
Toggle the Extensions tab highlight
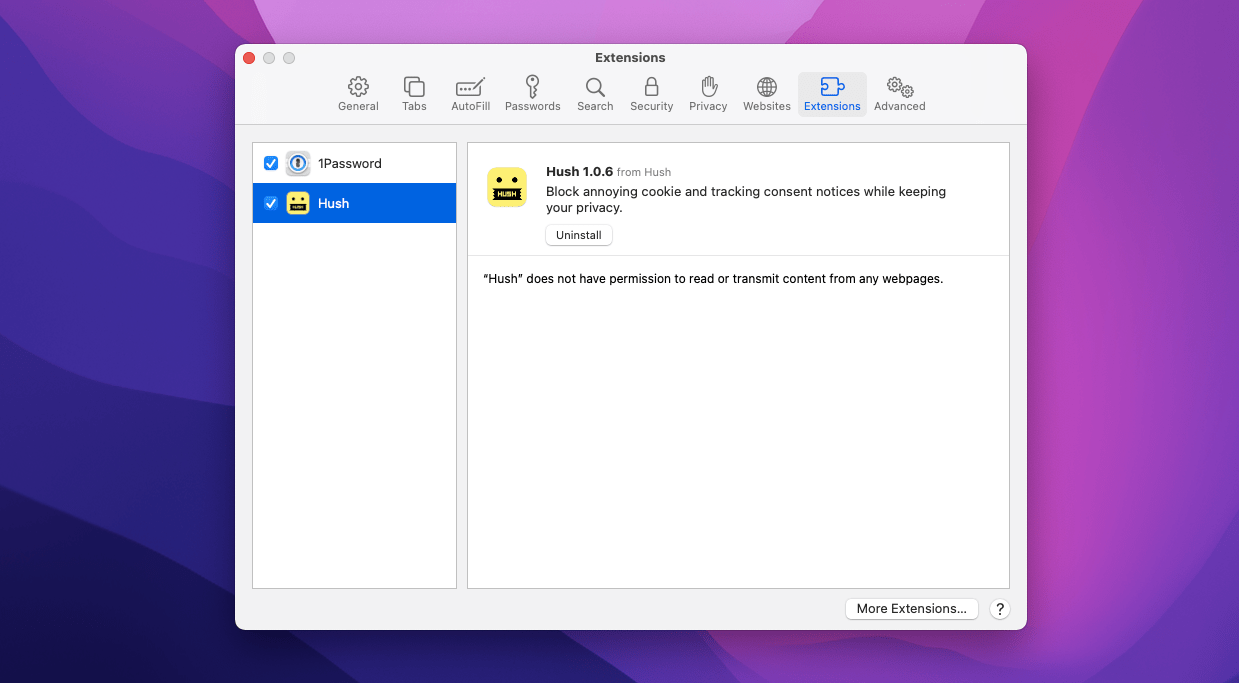point(832,93)
